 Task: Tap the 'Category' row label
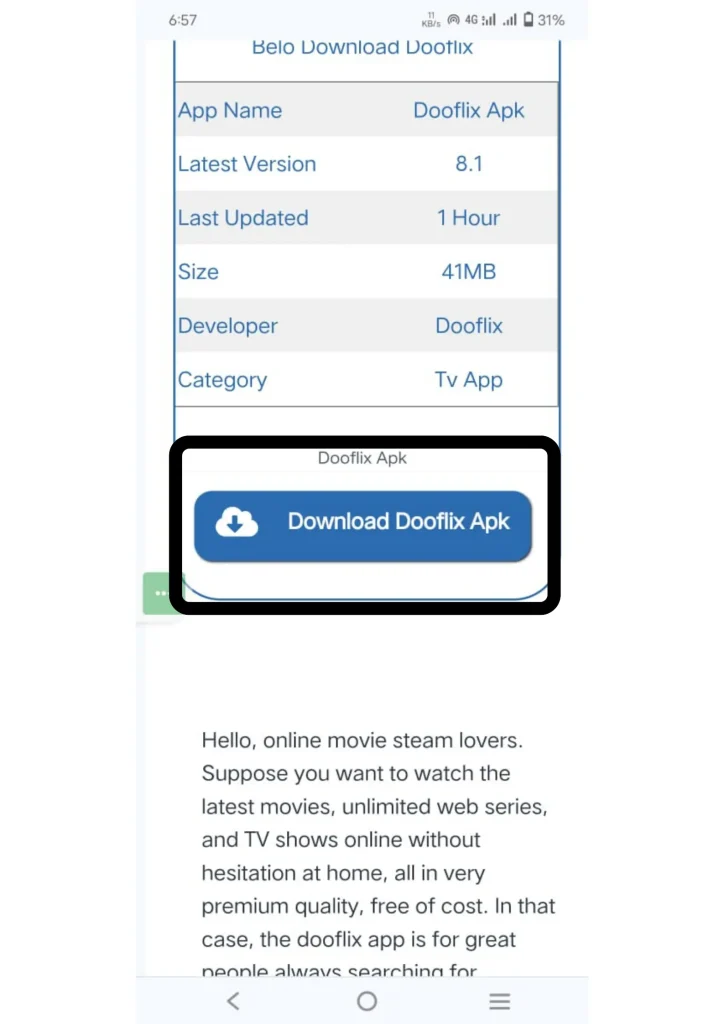[x=222, y=380]
